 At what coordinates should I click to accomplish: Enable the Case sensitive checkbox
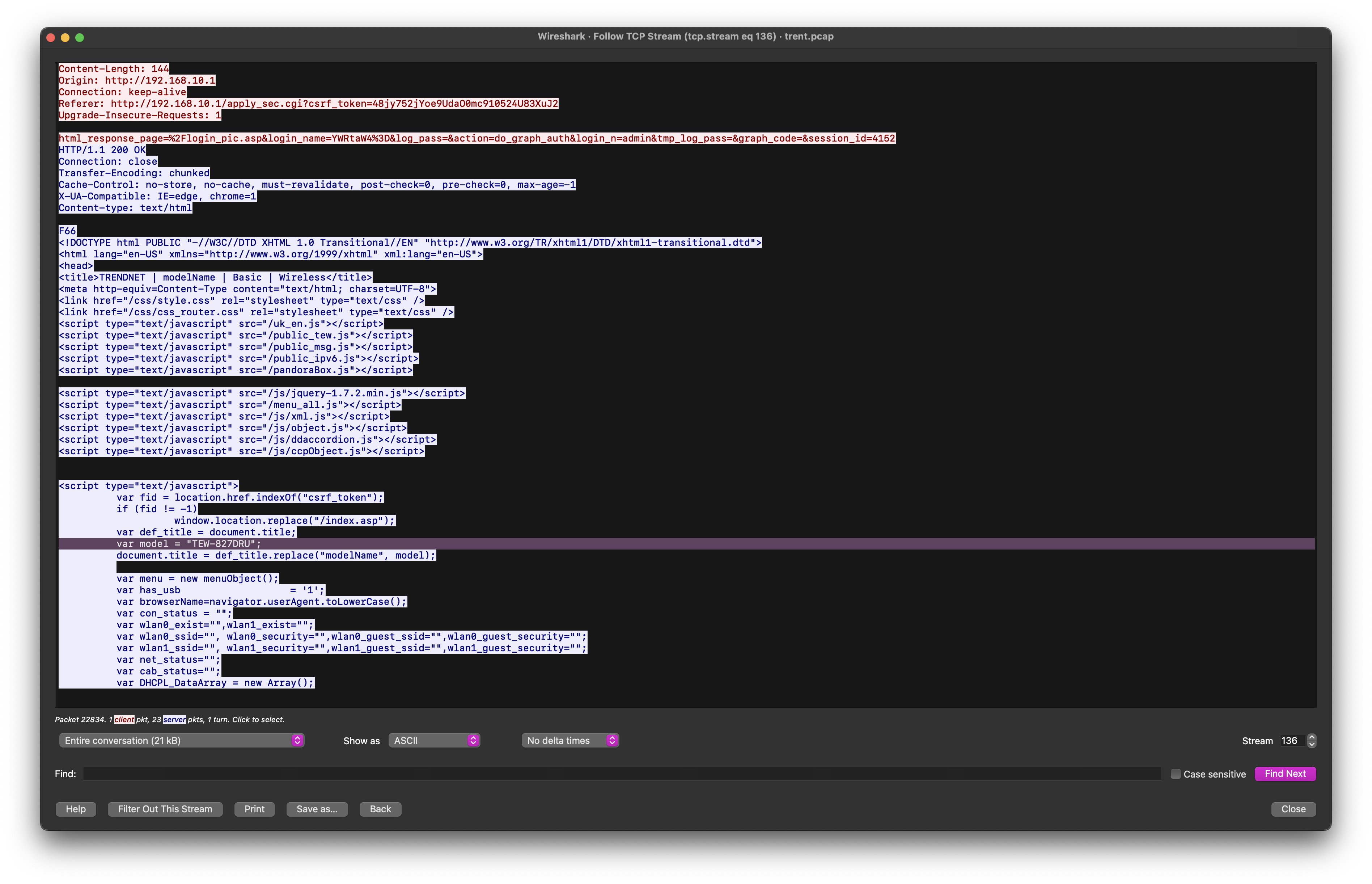[1175, 774]
